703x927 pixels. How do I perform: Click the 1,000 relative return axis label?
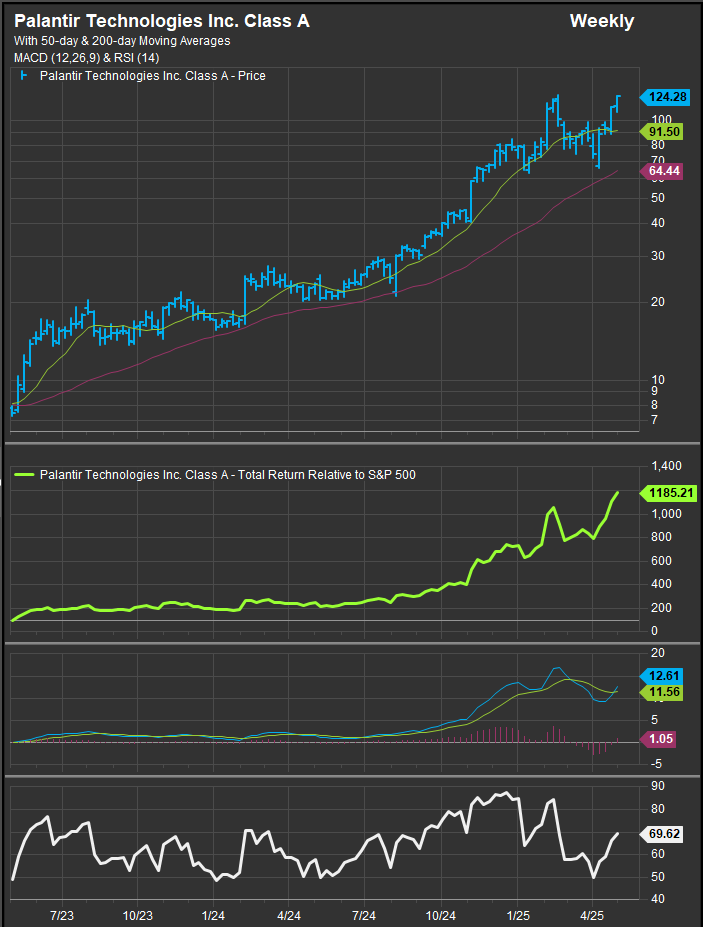[x=666, y=514]
